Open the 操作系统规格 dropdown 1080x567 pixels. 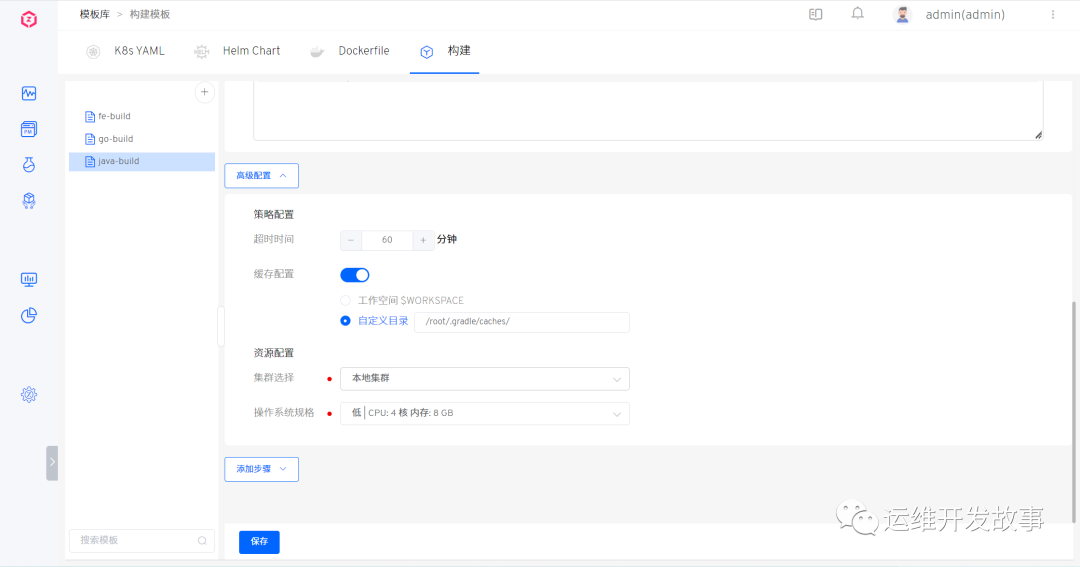(x=485, y=413)
